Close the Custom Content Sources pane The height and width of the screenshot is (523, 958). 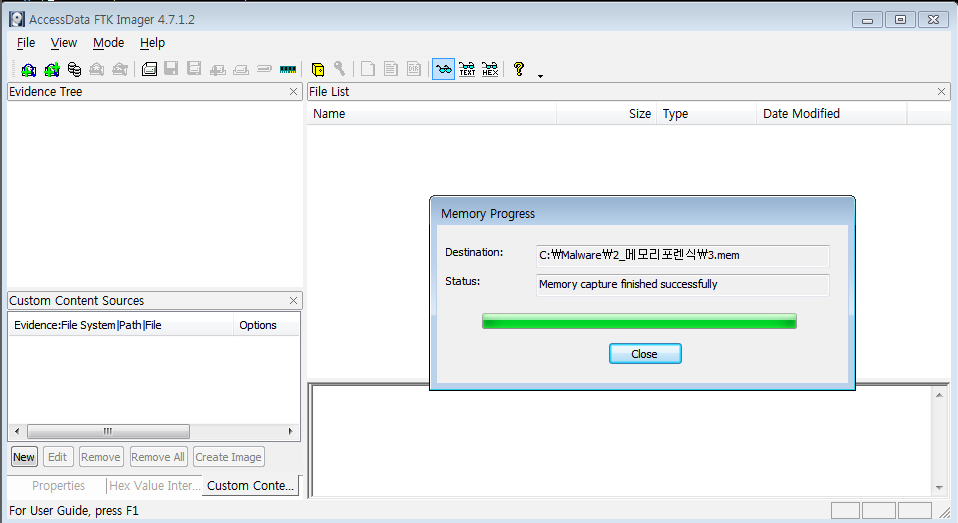tap(293, 301)
